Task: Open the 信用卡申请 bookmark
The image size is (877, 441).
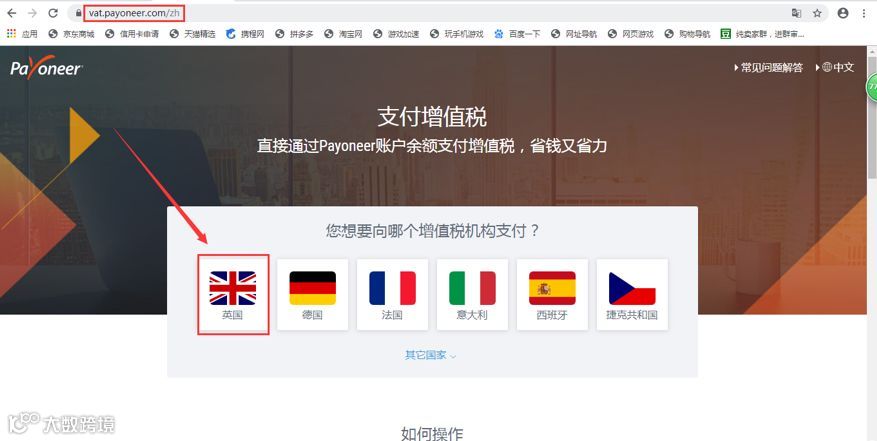Action: (132, 34)
